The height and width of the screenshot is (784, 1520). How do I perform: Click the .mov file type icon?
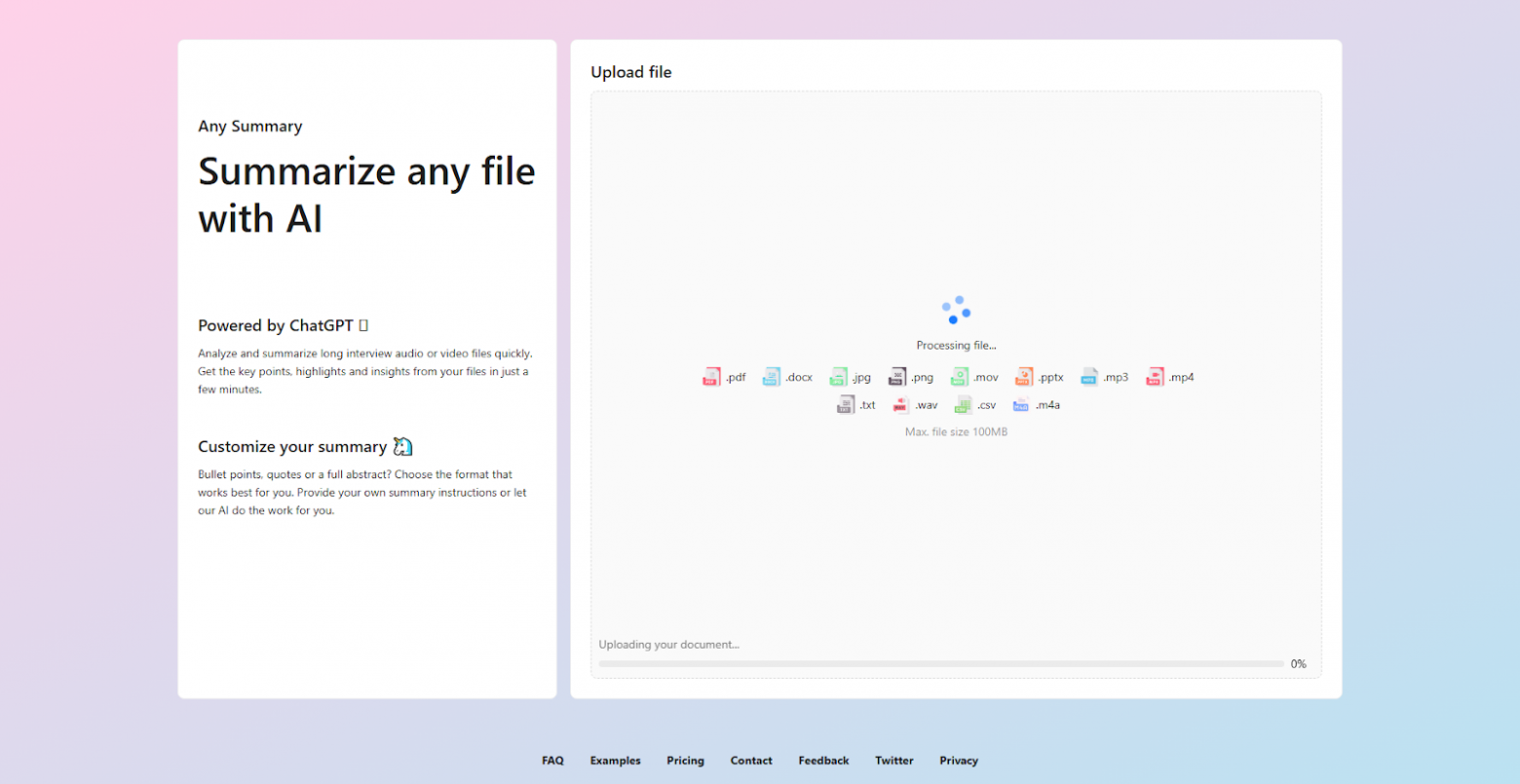(x=960, y=377)
